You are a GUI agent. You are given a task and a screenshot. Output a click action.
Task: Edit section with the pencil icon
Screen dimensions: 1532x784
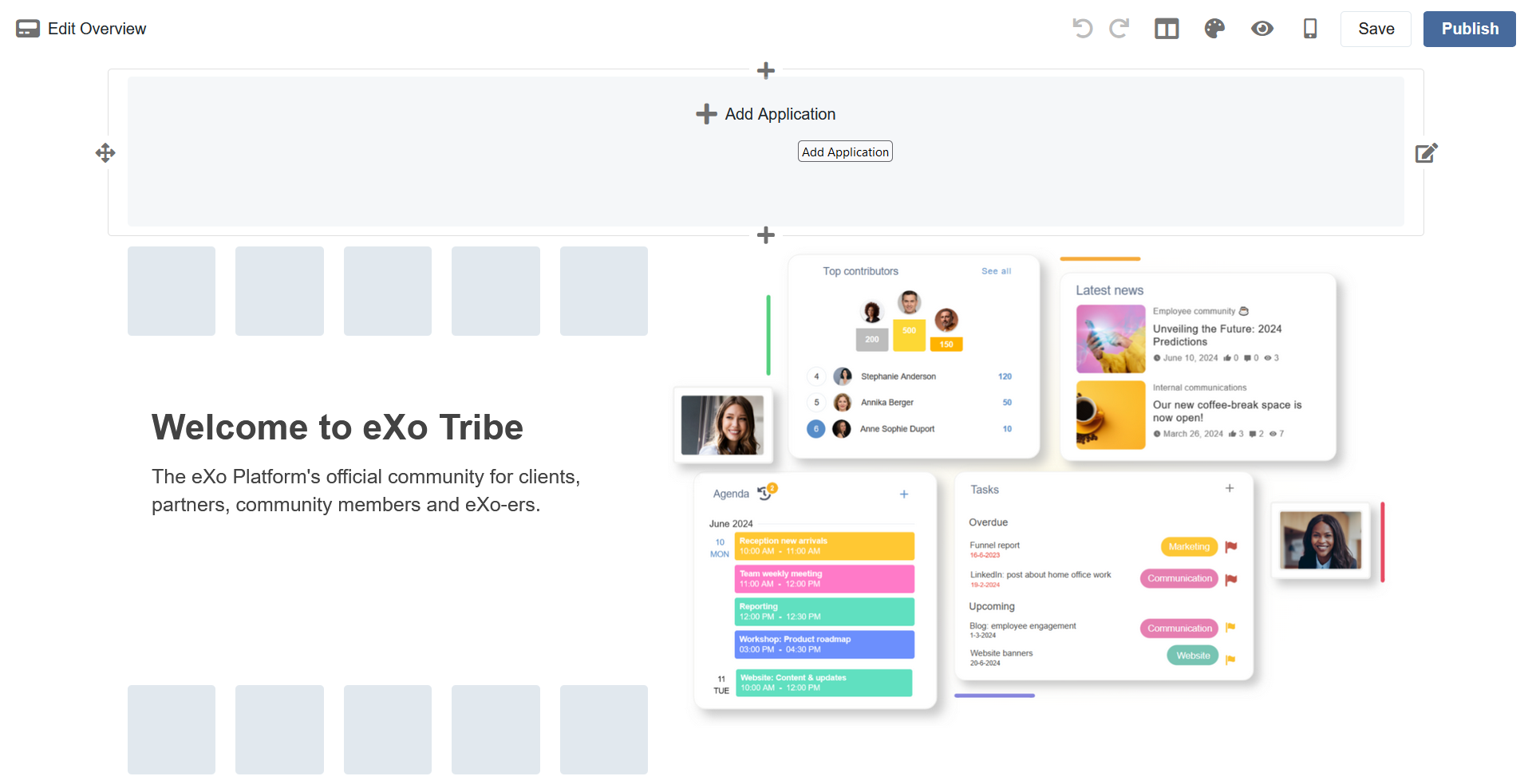coord(1426,153)
